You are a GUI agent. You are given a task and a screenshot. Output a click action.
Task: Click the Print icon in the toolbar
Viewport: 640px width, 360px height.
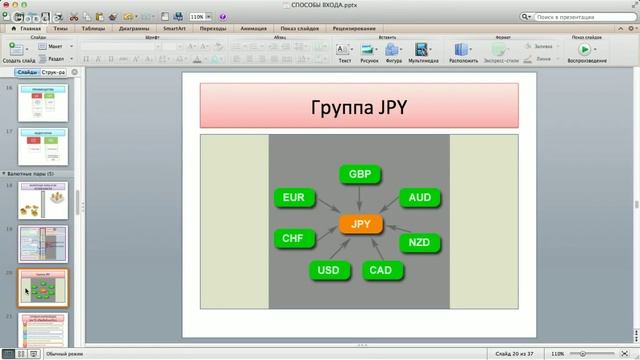(x=58, y=17)
